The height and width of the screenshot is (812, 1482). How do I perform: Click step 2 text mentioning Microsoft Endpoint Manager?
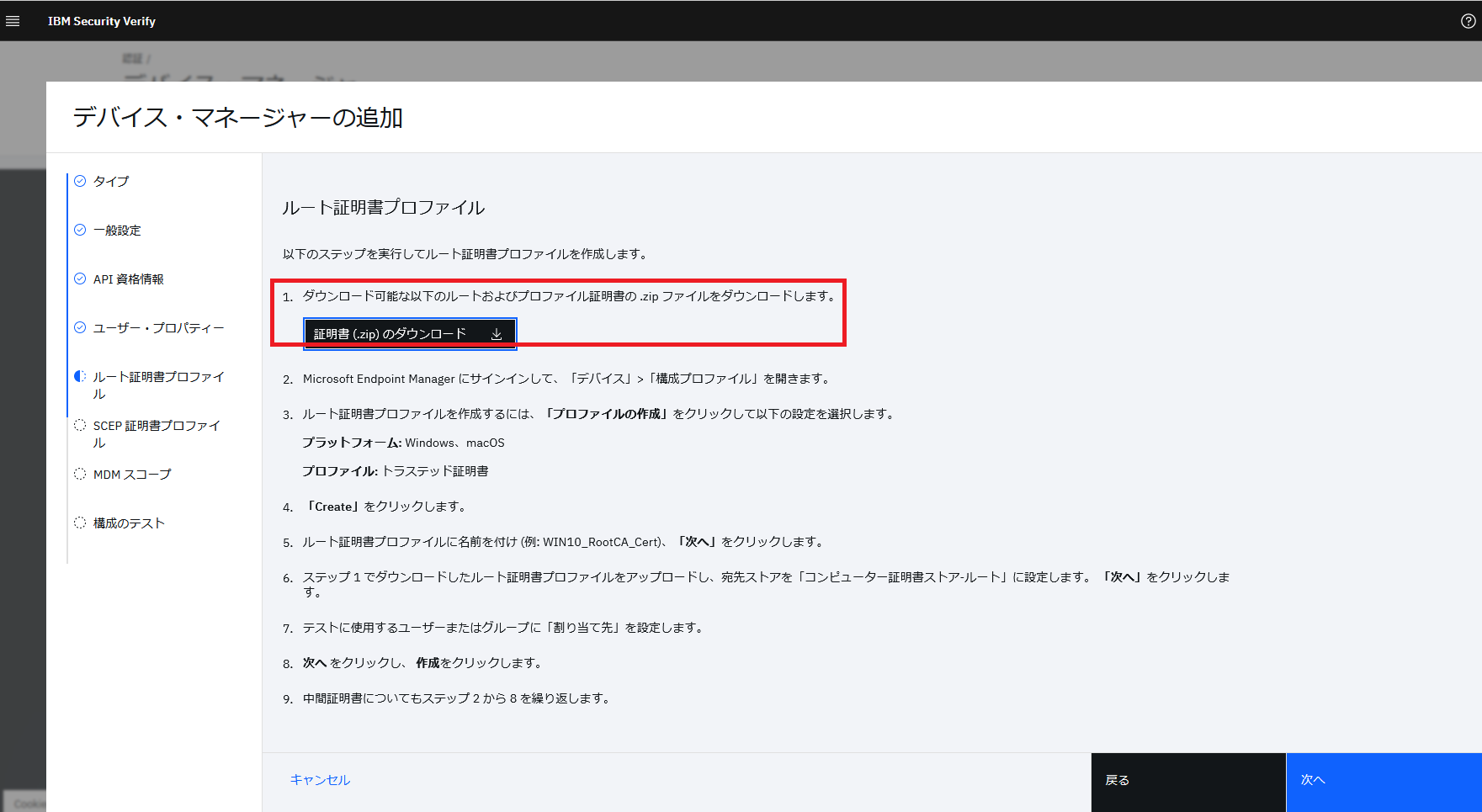(x=568, y=379)
